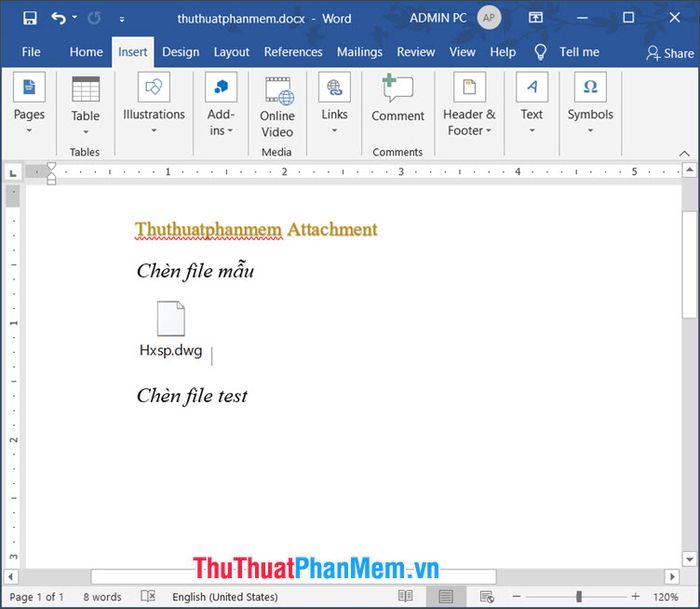The image size is (700, 609).
Task: Click the Thuthuatphanmem Attachment heading
Action: (x=256, y=229)
